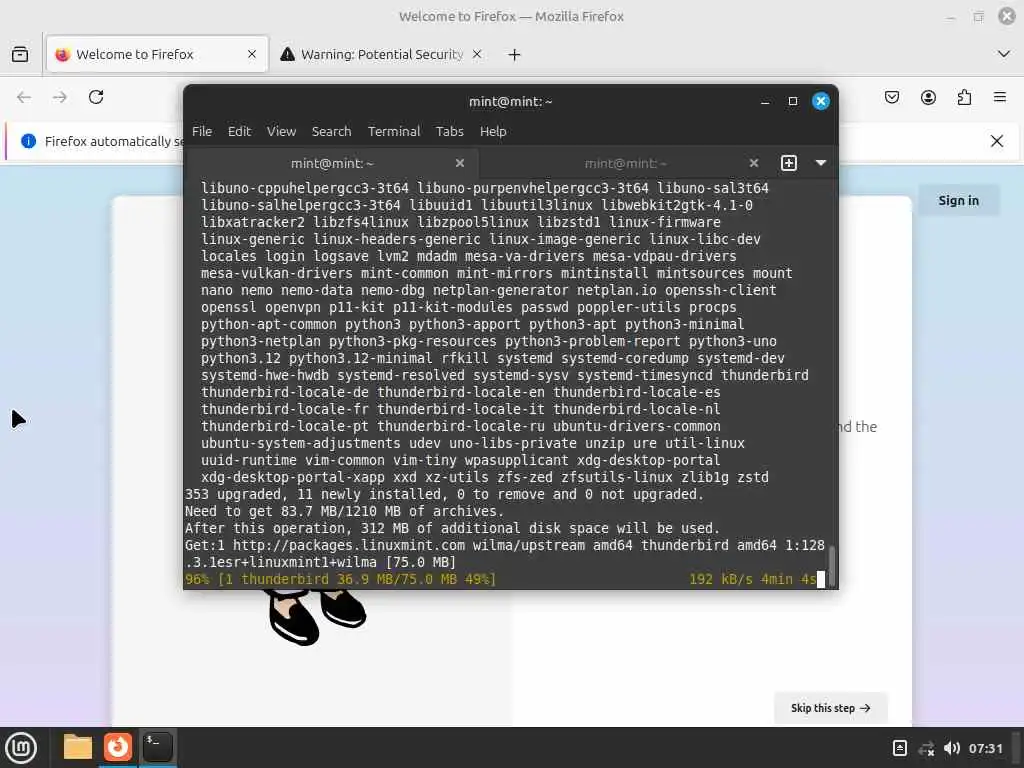The width and height of the screenshot is (1024, 768).
Task: Close the second terminal tab
Action: coord(754,163)
